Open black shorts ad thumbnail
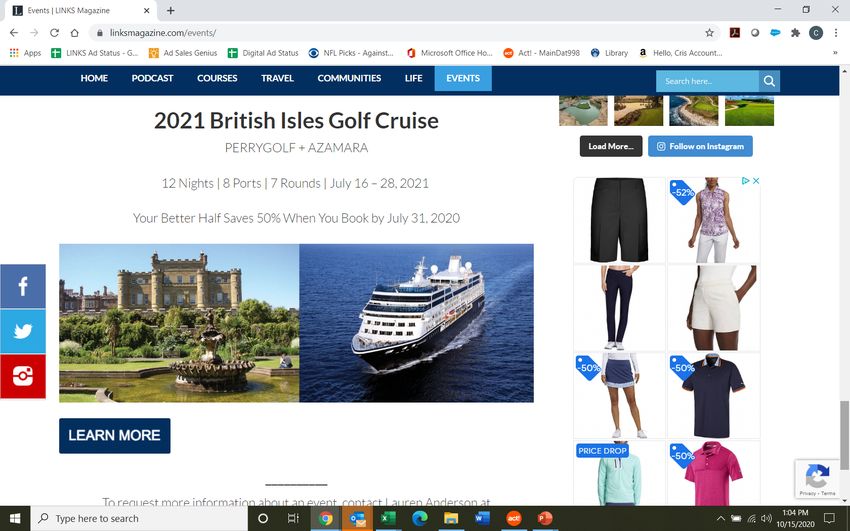 (x=619, y=220)
